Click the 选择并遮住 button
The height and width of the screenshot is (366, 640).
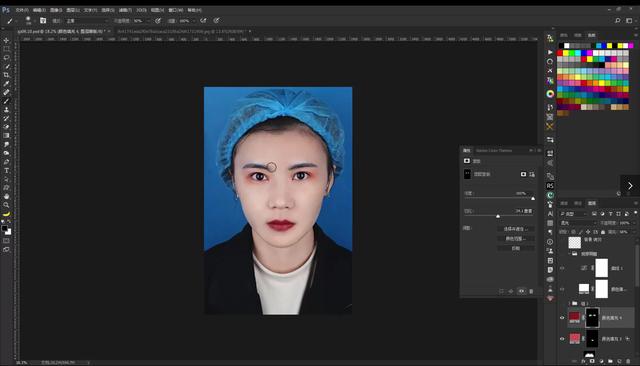[x=516, y=229]
